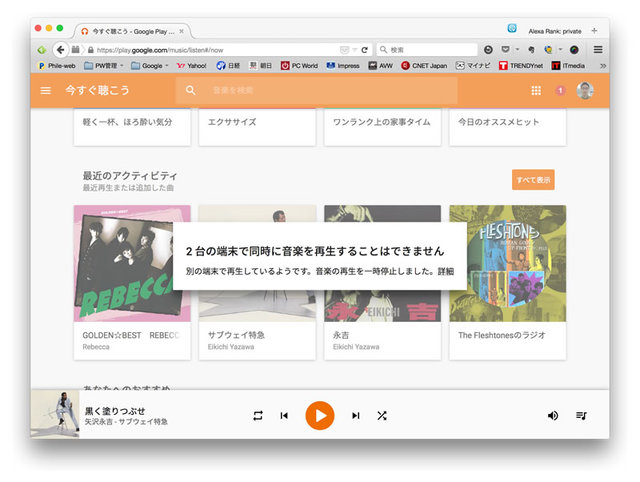Viewport: 640px width, 482px height.
Task: Open the volume control
Action: coord(553,415)
